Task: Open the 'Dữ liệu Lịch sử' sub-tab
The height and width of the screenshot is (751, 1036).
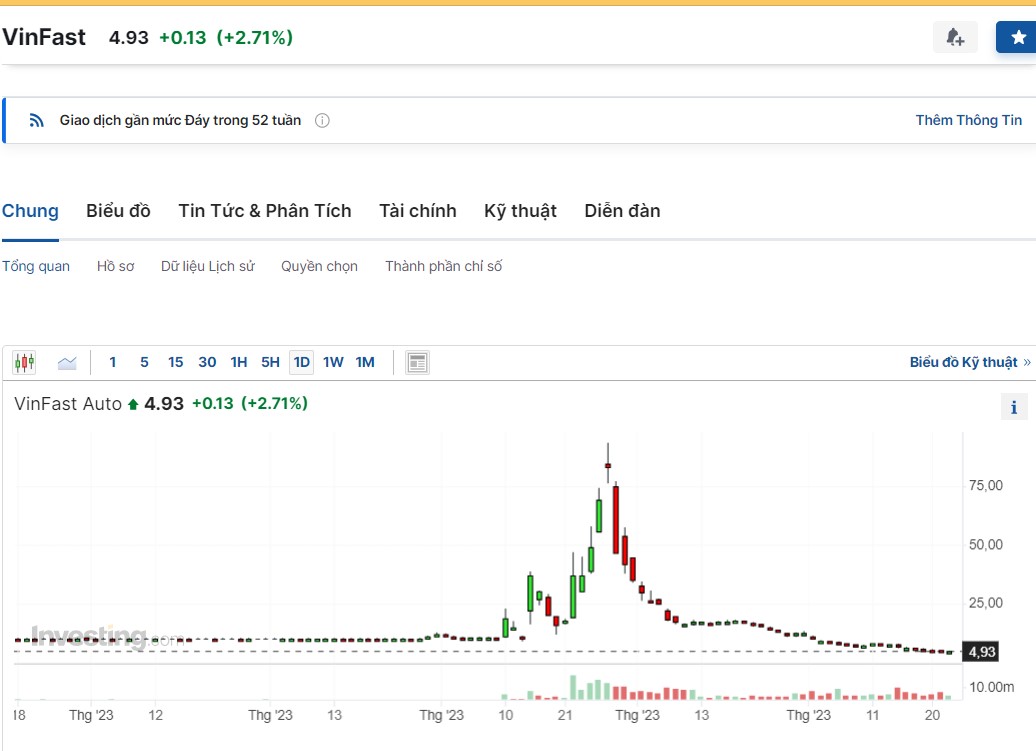Action: point(207,266)
